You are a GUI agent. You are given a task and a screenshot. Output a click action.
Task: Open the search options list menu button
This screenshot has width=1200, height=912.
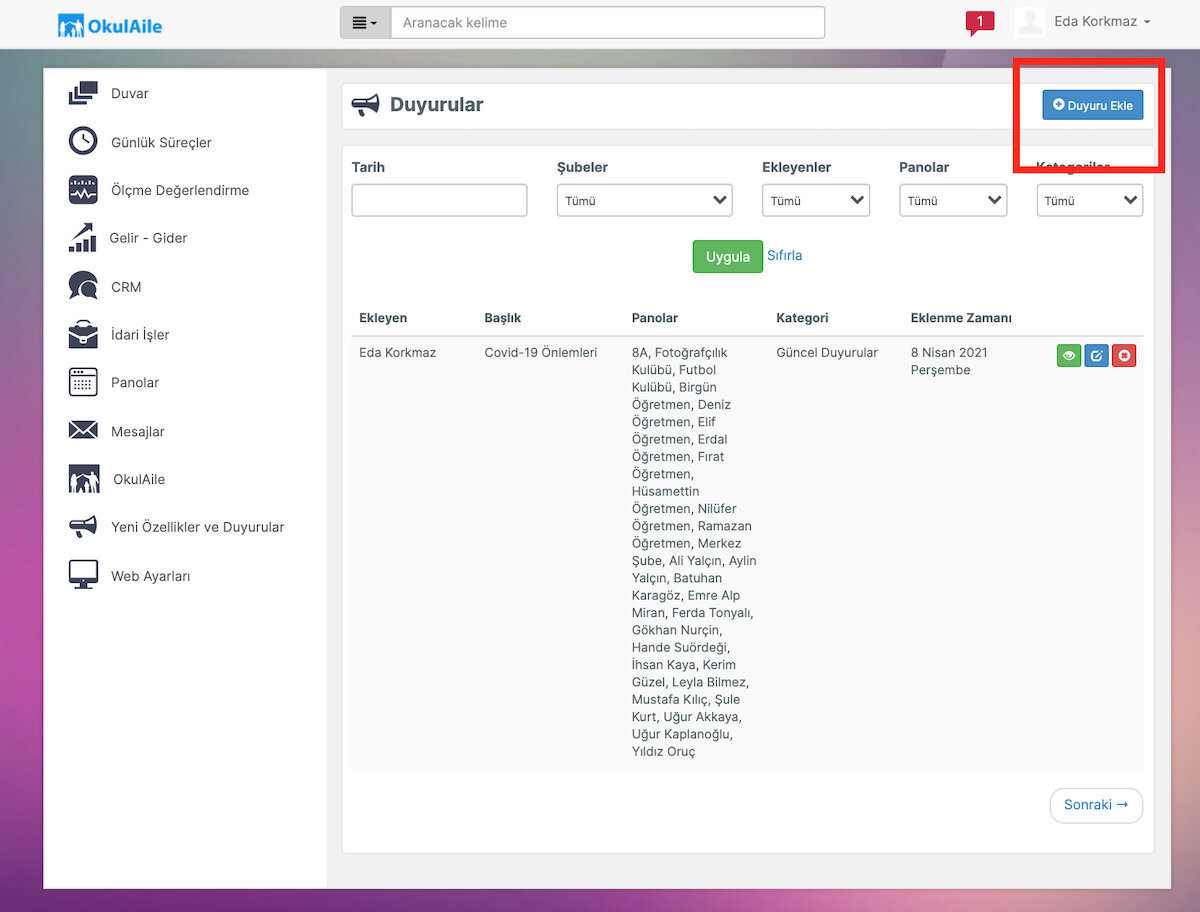[365, 22]
